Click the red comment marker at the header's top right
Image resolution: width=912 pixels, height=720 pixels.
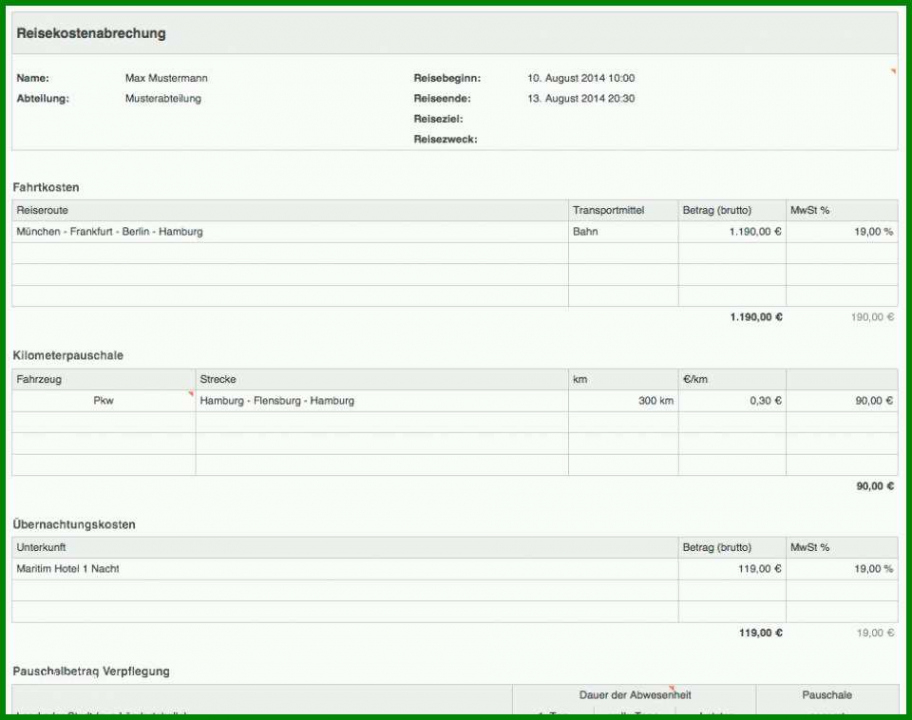(893, 72)
